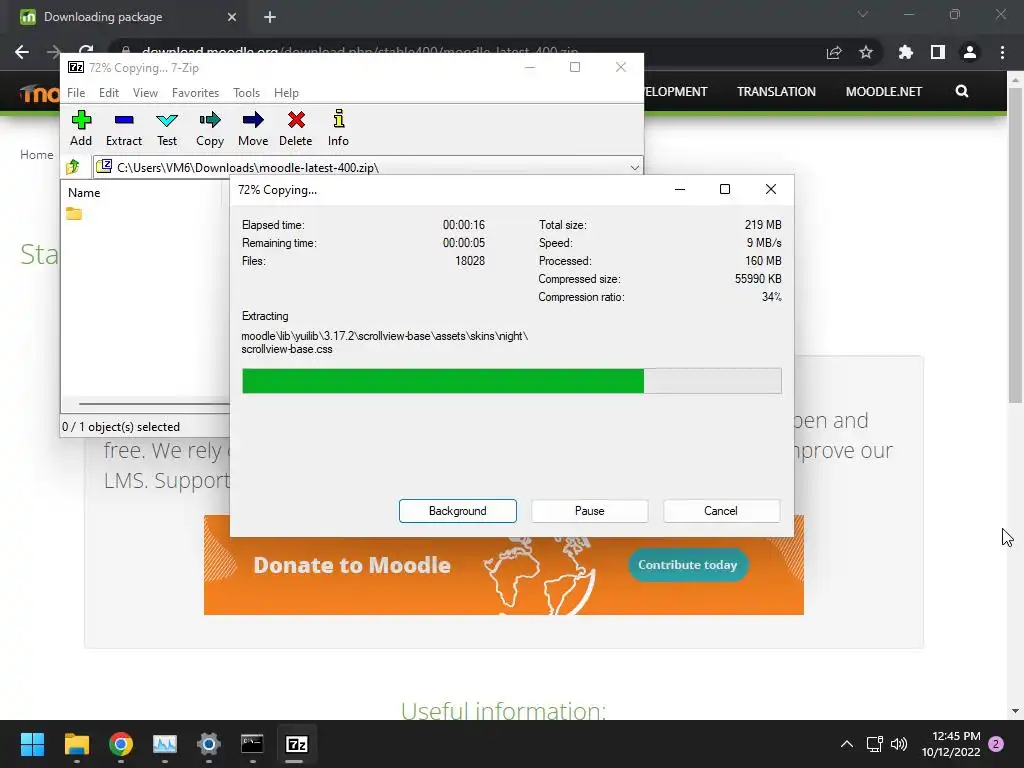This screenshot has height=768, width=1024.
Task: Open the resource monitor taskbar icon
Action: click(165, 744)
